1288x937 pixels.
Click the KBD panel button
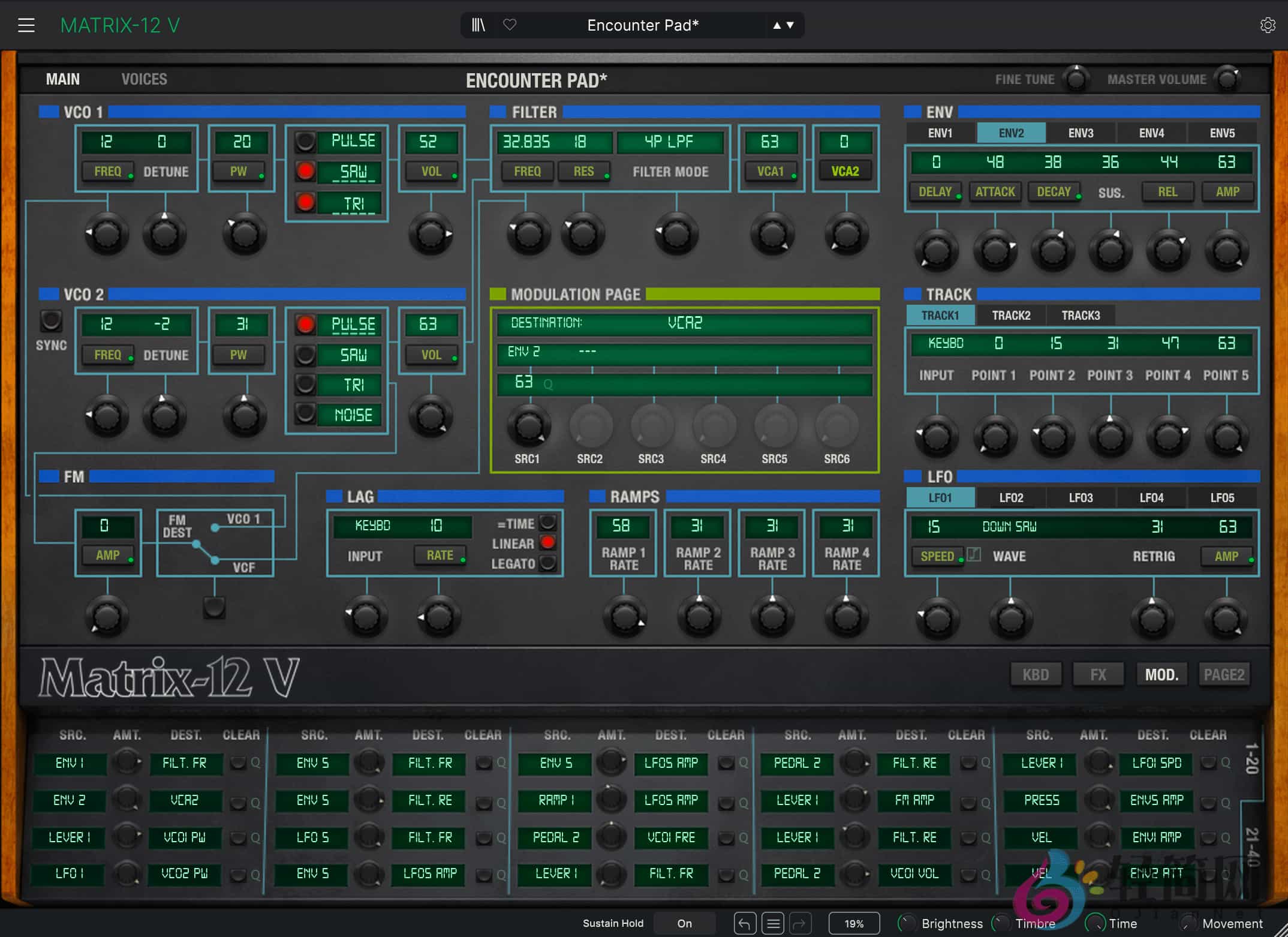click(x=1036, y=674)
